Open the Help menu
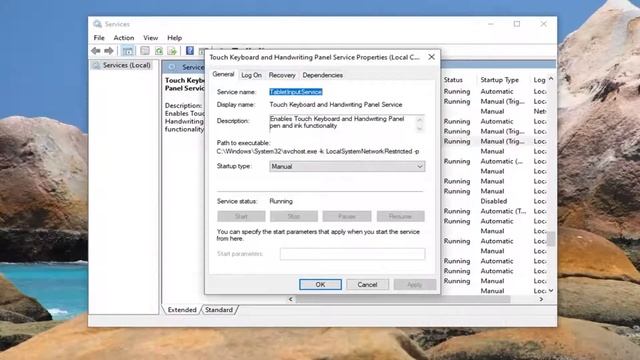Image resolution: width=640 pixels, height=360 pixels. click(174, 38)
